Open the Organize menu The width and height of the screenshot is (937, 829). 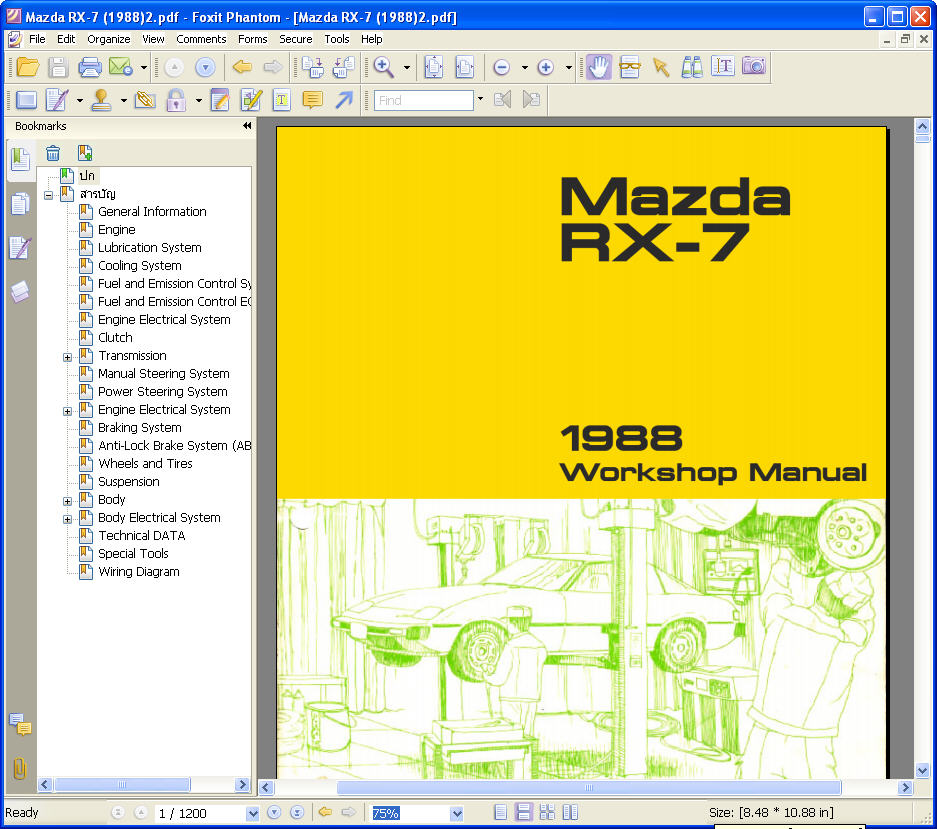coord(109,39)
